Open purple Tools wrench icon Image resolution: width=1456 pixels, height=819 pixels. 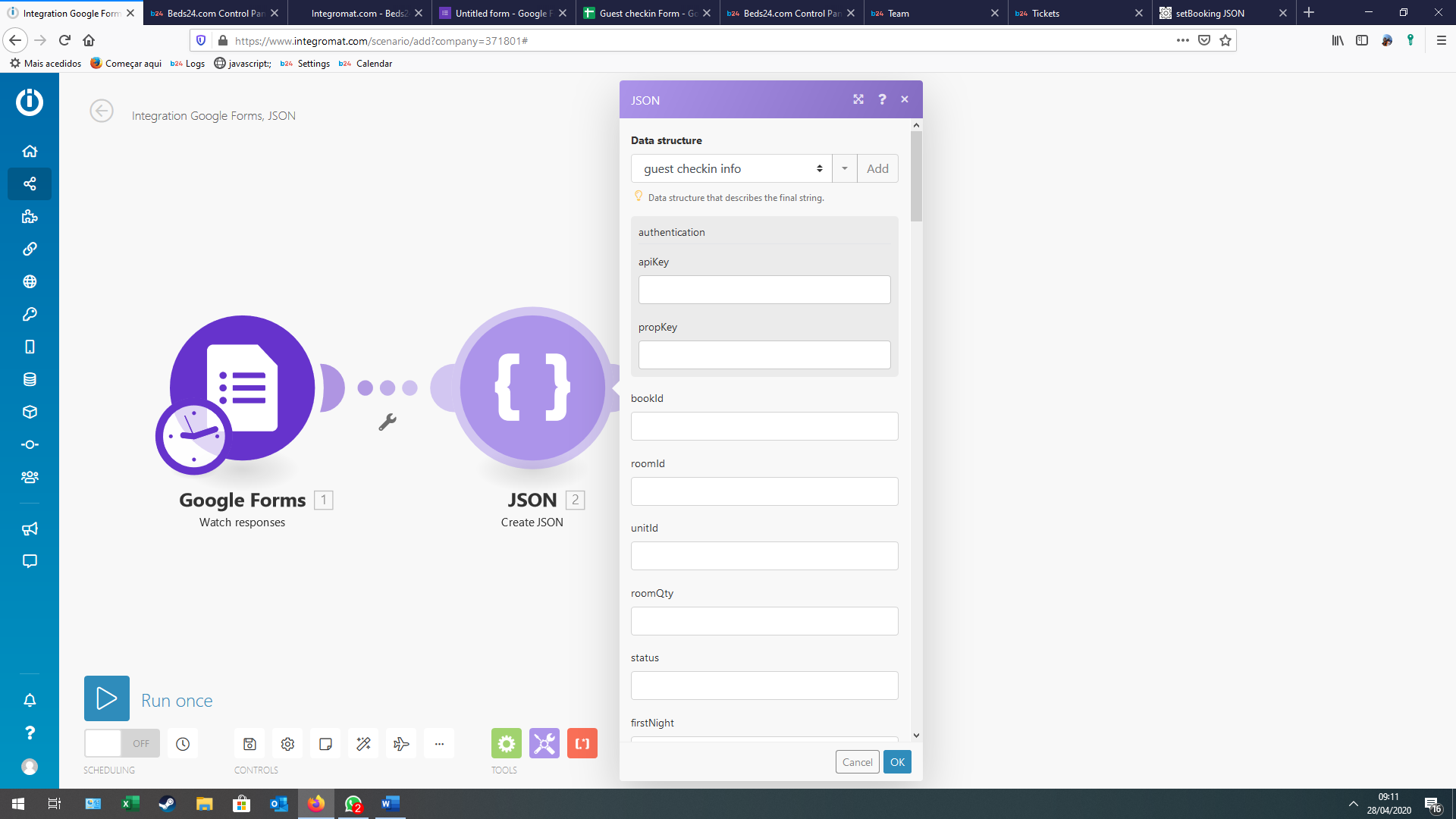click(x=544, y=743)
